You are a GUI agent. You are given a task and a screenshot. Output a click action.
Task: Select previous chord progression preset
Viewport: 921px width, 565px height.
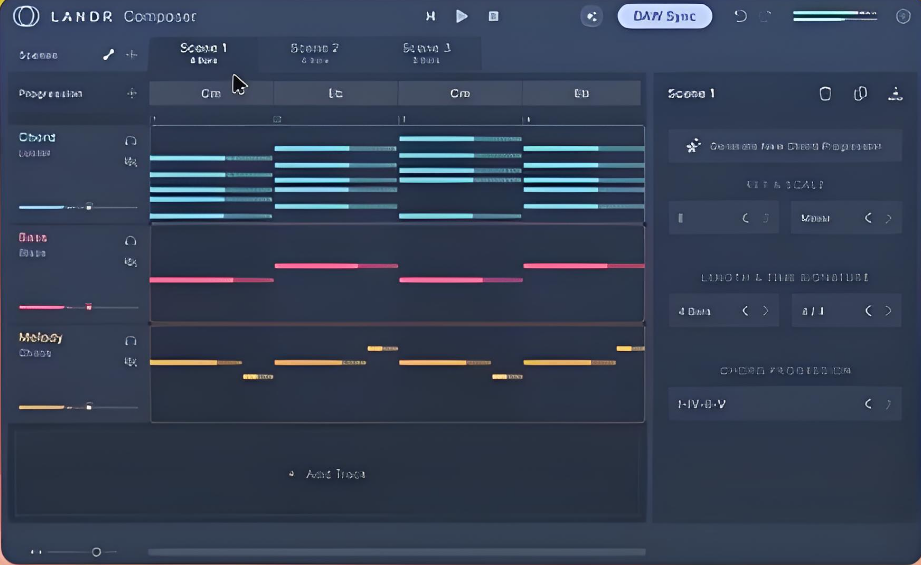click(868, 404)
